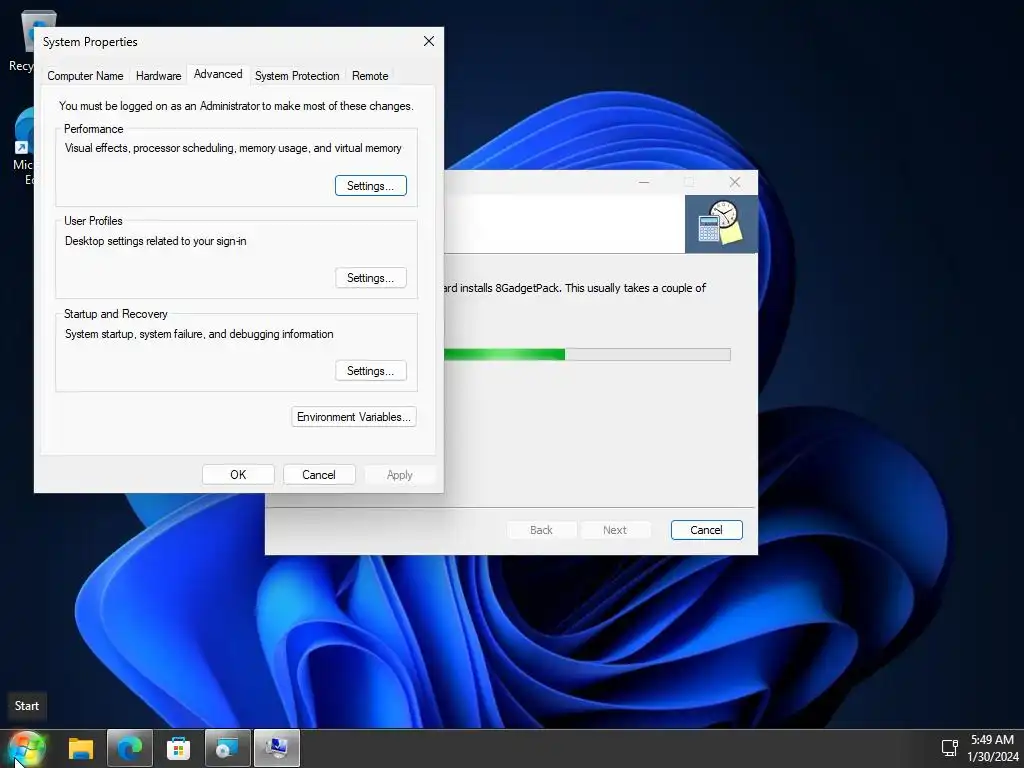Confirm System Properties with OK
This screenshot has width=1024, height=768.
(x=238, y=475)
